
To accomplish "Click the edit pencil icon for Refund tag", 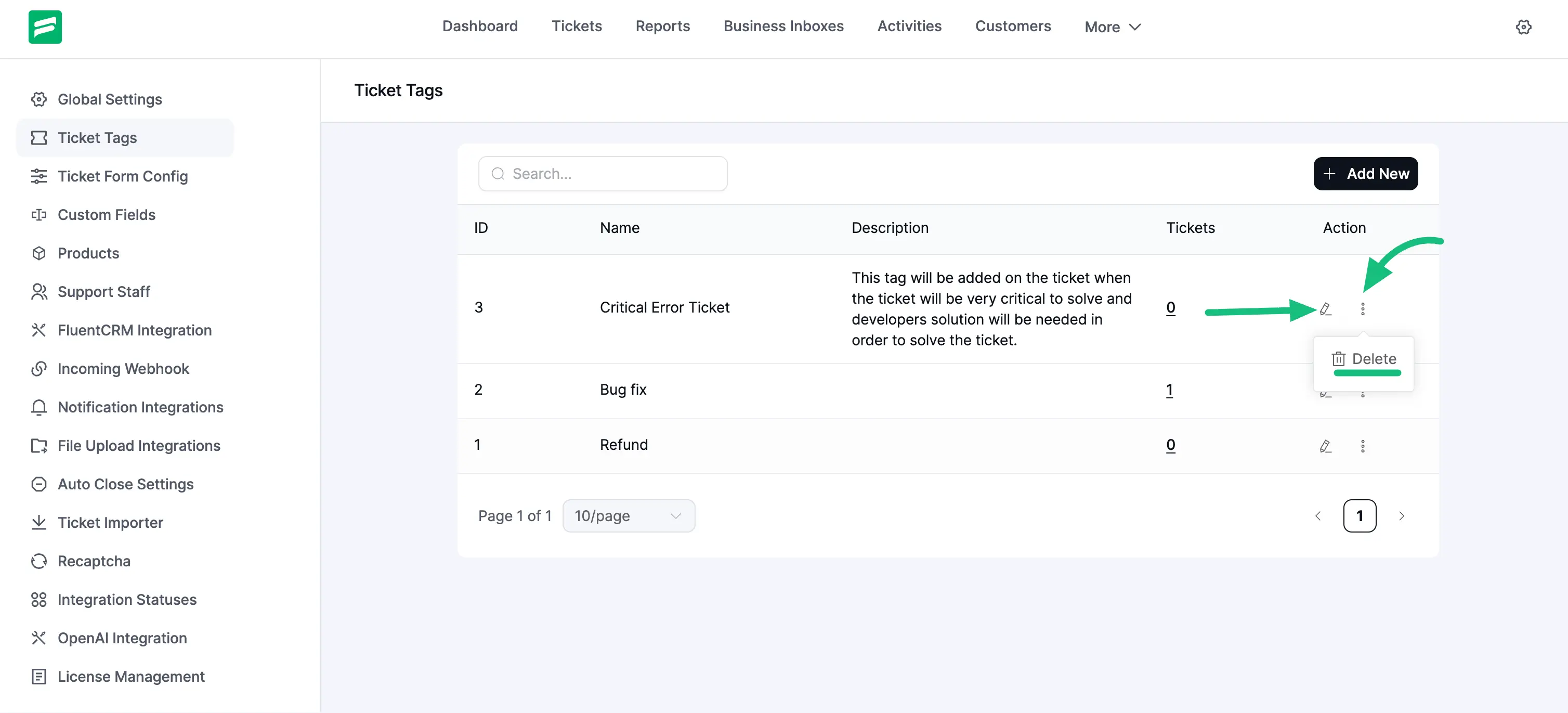I will [x=1325, y=446].
